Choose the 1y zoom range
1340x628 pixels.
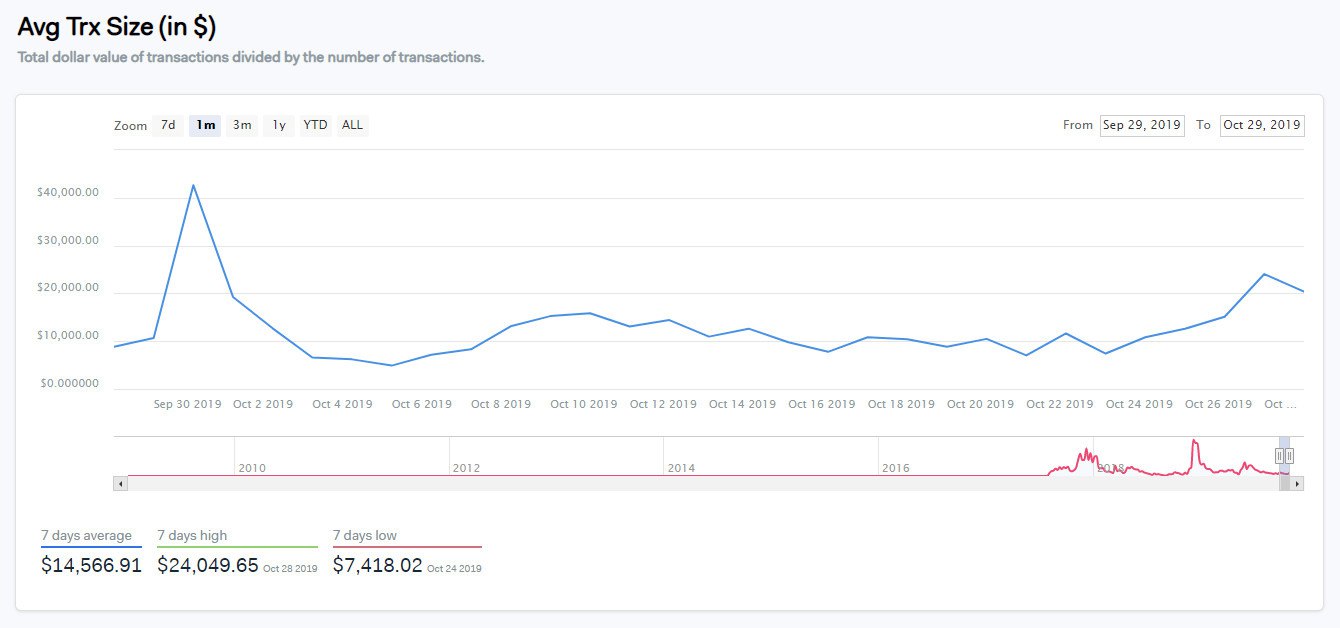click(279, 125)
